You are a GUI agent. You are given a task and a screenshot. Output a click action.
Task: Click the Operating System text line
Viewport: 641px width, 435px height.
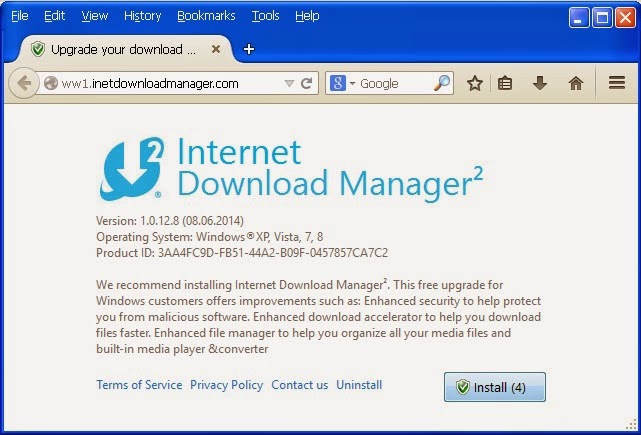coord(210,237)
